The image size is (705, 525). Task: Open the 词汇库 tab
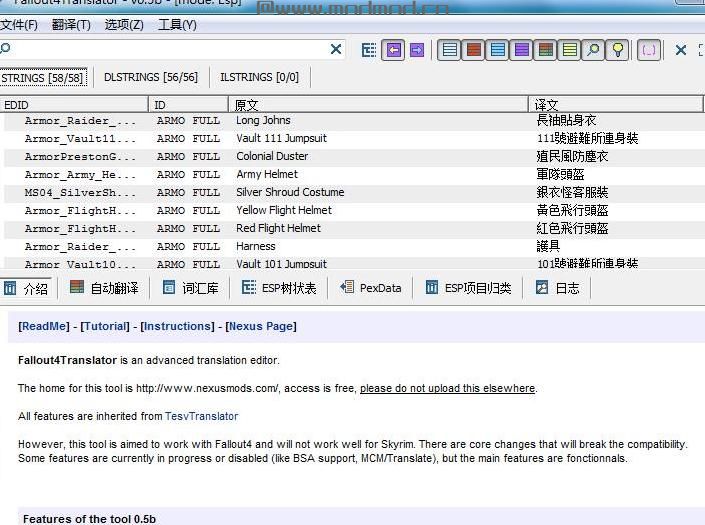tap(191, 288)
